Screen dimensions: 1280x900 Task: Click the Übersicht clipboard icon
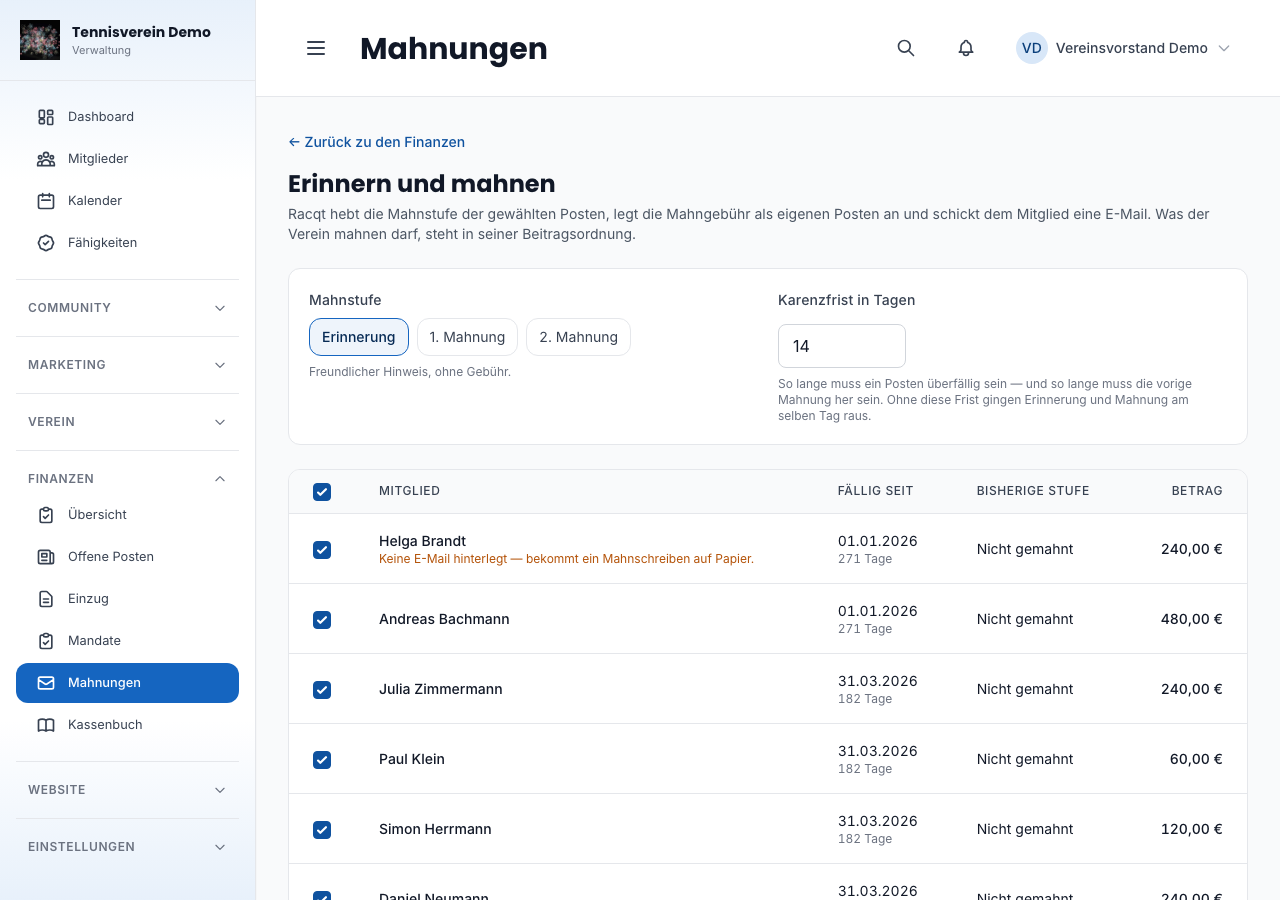click(x=46, y=515)
